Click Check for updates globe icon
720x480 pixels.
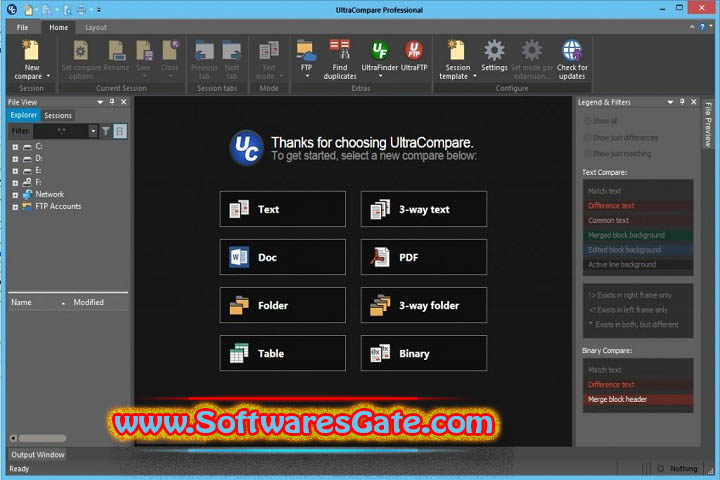pos(572,50)
